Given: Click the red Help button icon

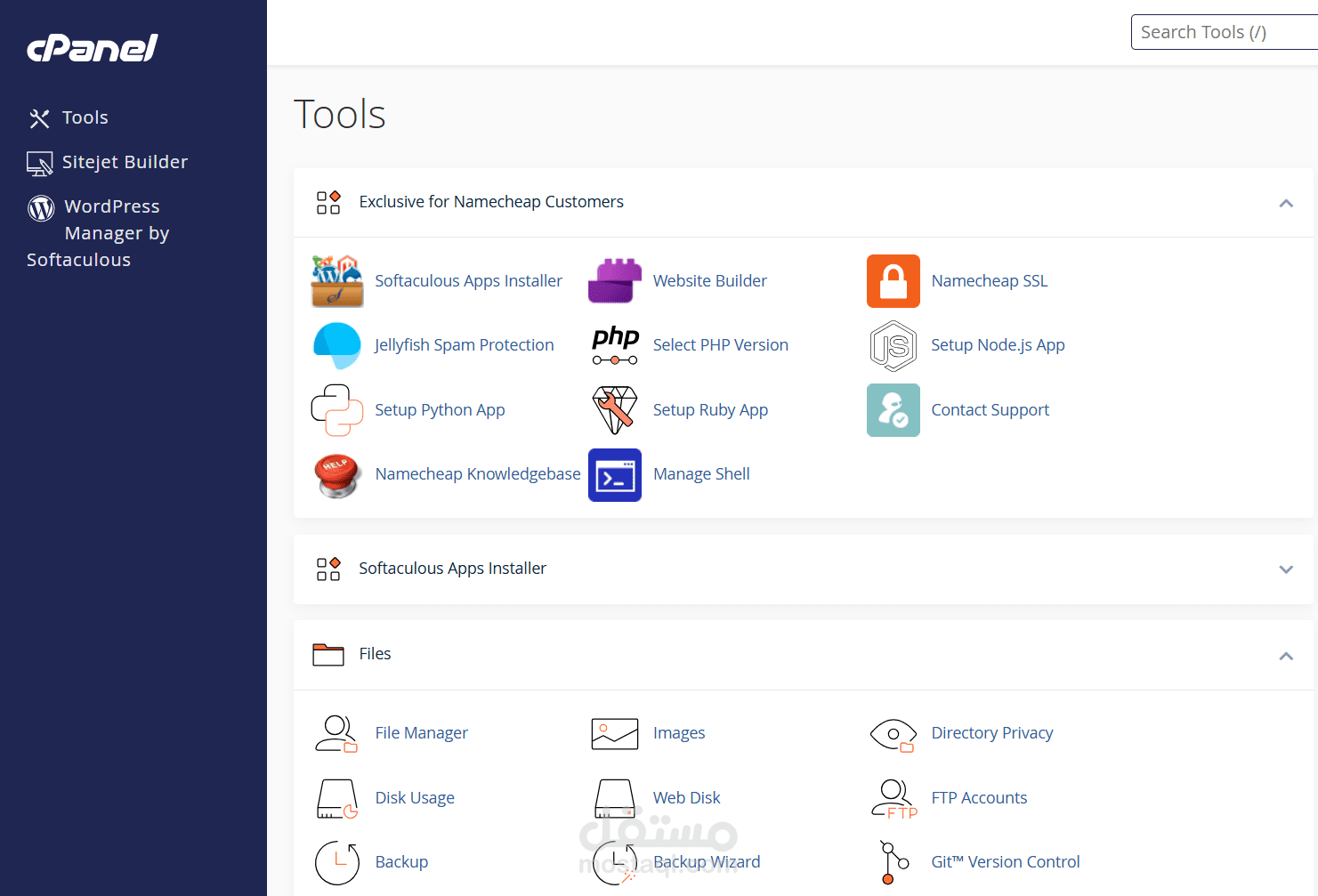Looking at the screenshot, I should click(337, 475).
